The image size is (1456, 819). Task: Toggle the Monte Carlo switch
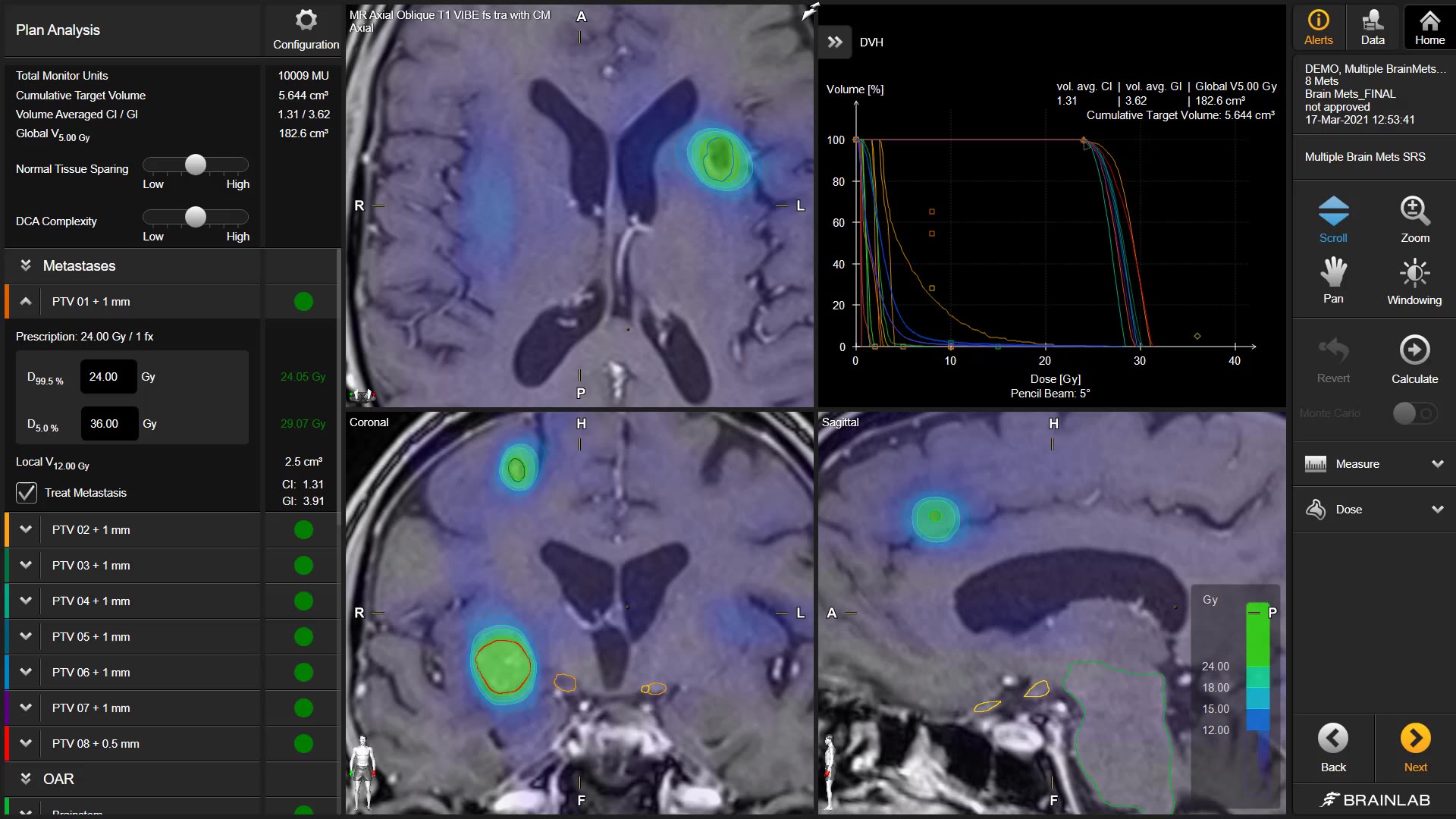[1414, 413]
